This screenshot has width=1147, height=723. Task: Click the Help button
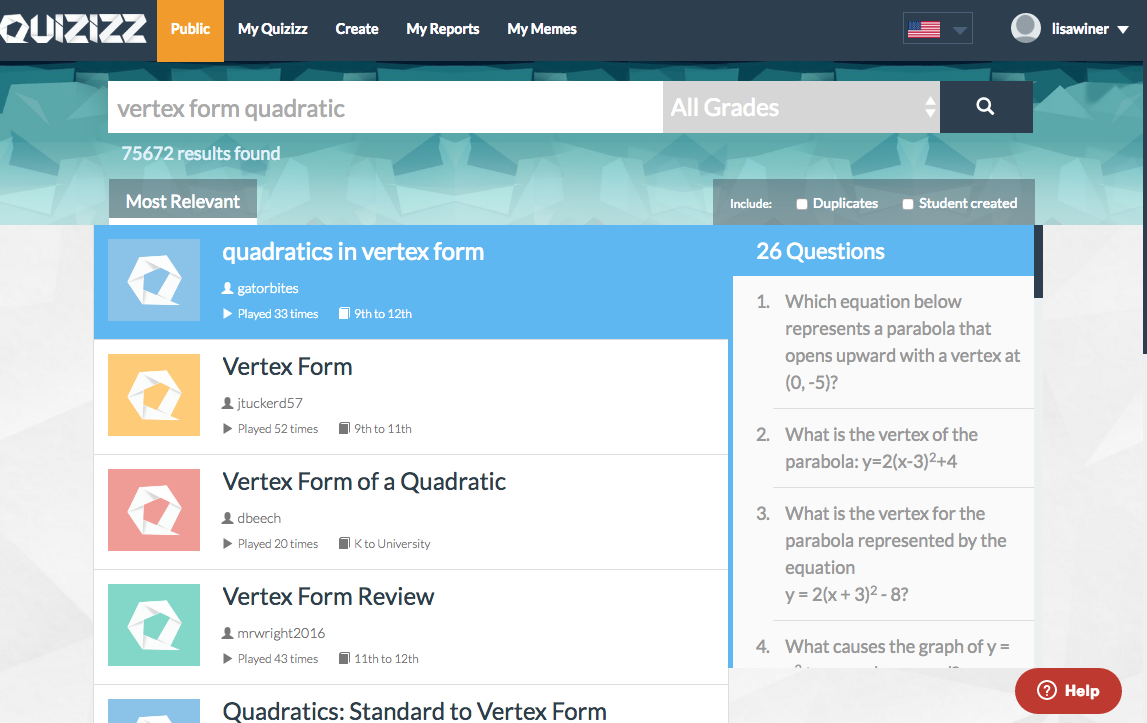click(x=1068, y=690)
